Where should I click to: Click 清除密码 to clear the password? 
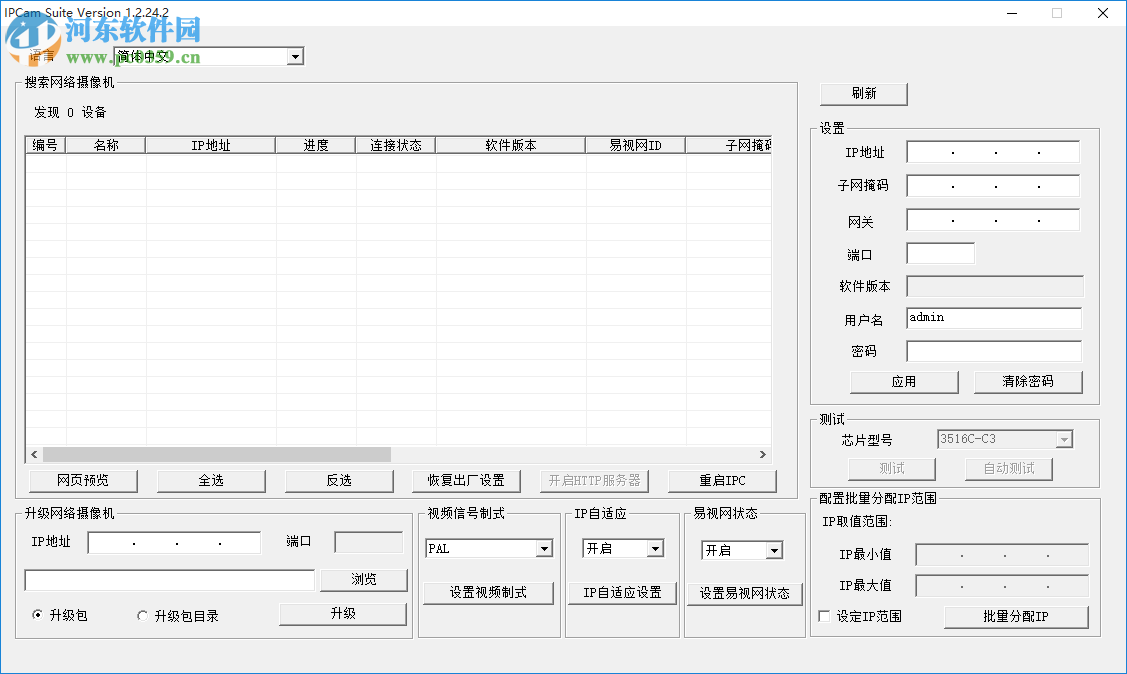[x=1028, y=381]
